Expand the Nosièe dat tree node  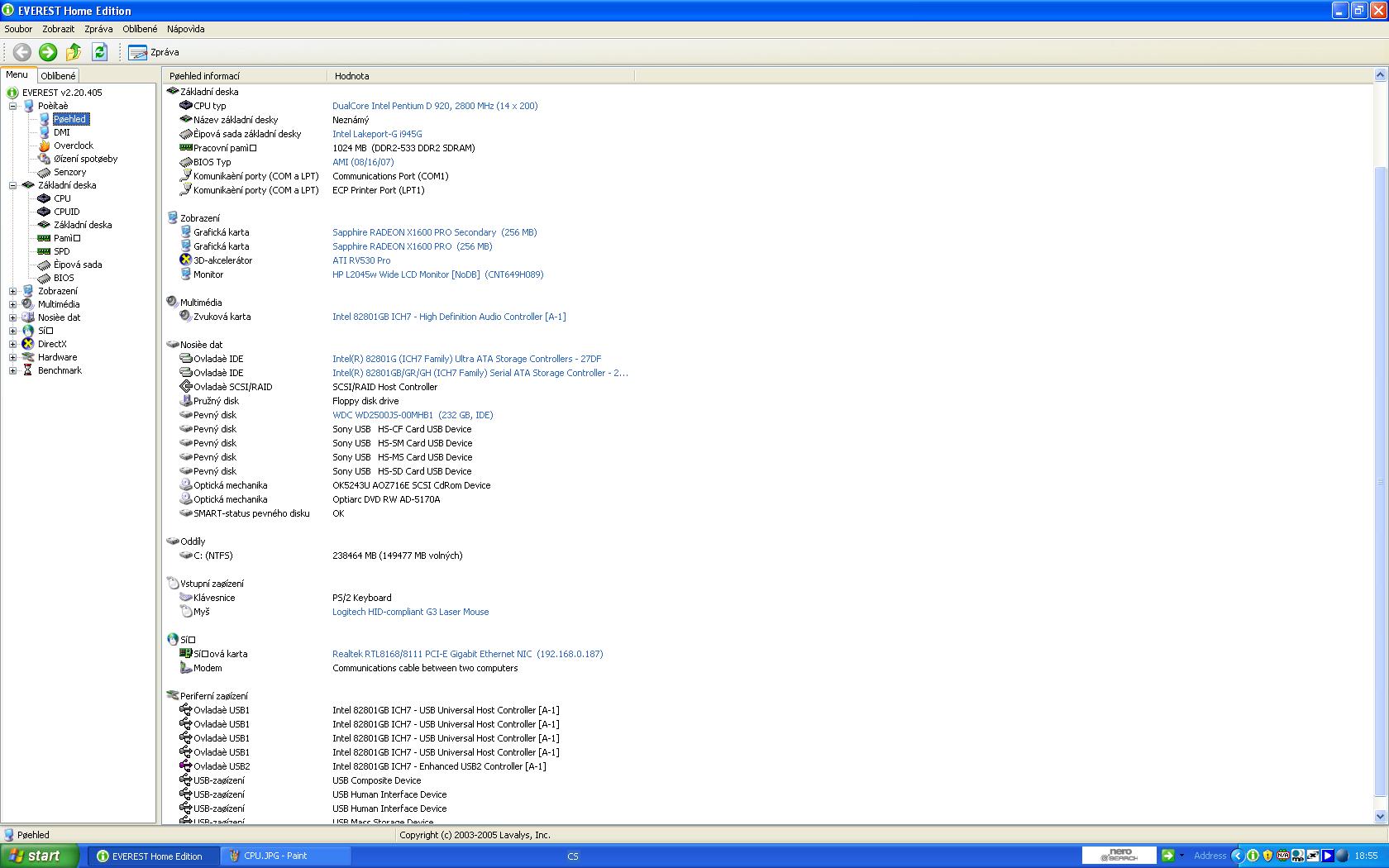13,317
